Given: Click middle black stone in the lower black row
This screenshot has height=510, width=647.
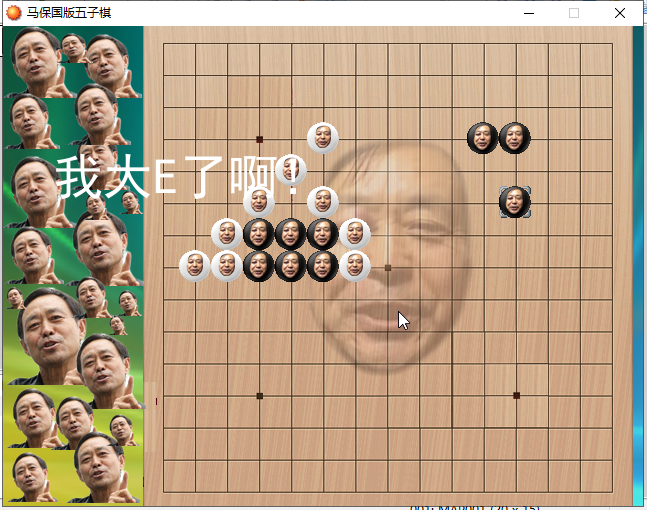Looking at the screenshot, I should pyautogui.click(x=290, y=266).
